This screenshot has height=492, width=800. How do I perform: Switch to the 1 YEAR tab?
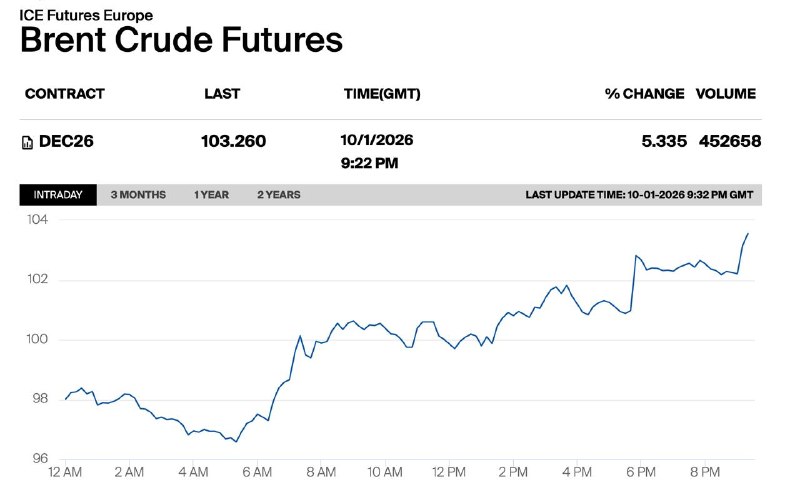click(212, 195)
